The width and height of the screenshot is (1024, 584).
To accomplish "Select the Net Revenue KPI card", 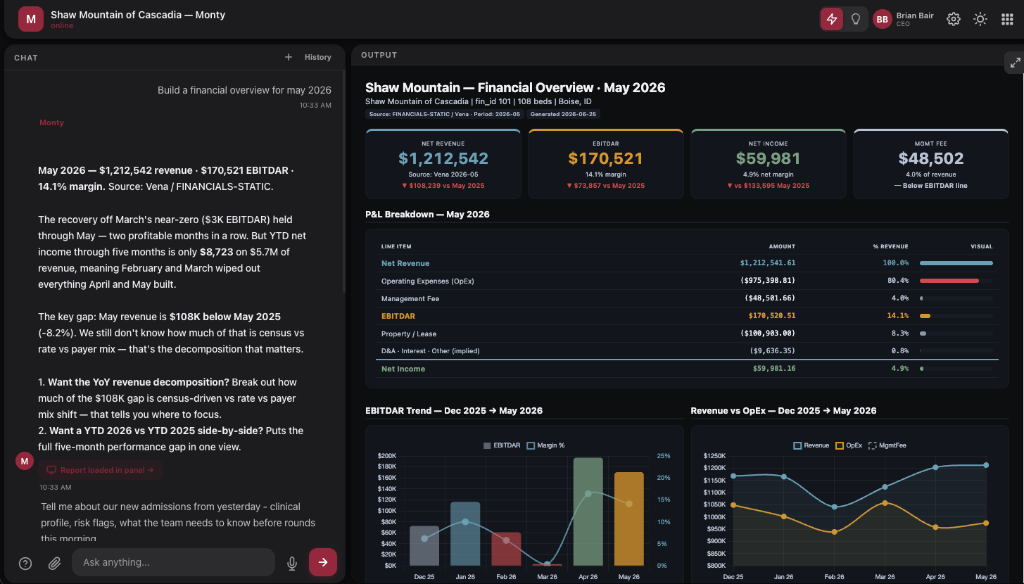I will 443,164.
